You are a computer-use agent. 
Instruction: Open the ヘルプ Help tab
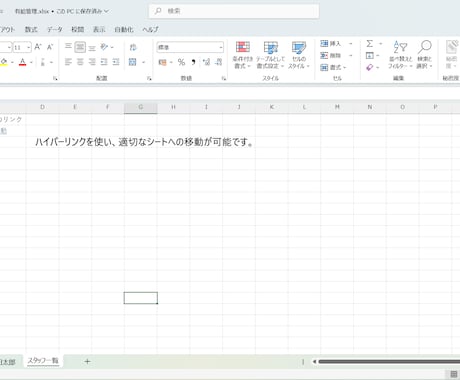point(150,29)
